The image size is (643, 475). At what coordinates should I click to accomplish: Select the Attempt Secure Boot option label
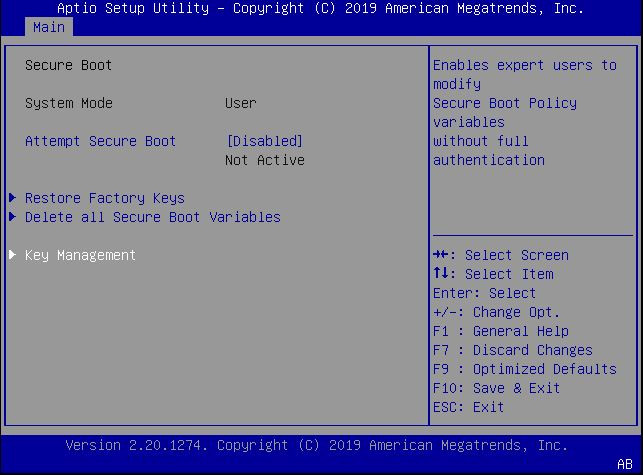[100, 141]
